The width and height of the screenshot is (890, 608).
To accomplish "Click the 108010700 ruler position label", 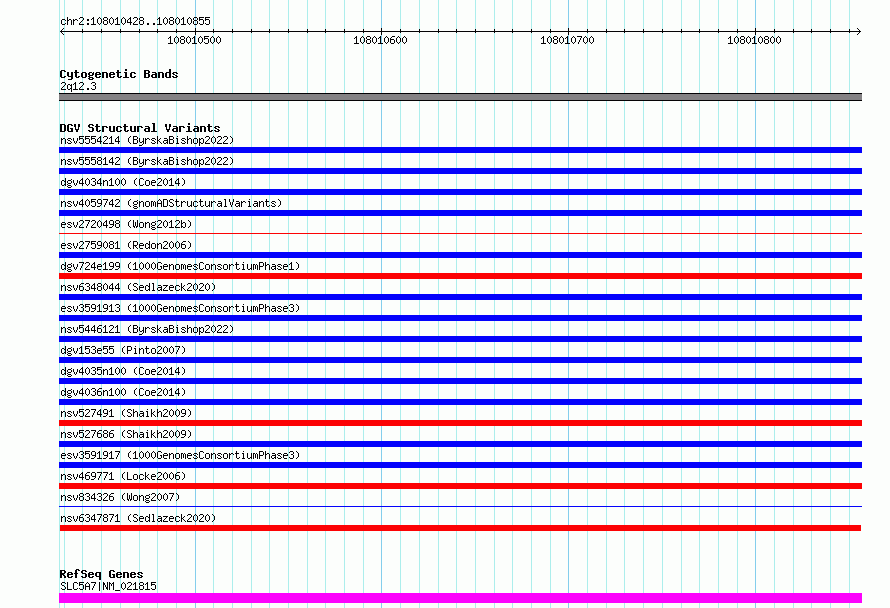I will coord(567,40).
